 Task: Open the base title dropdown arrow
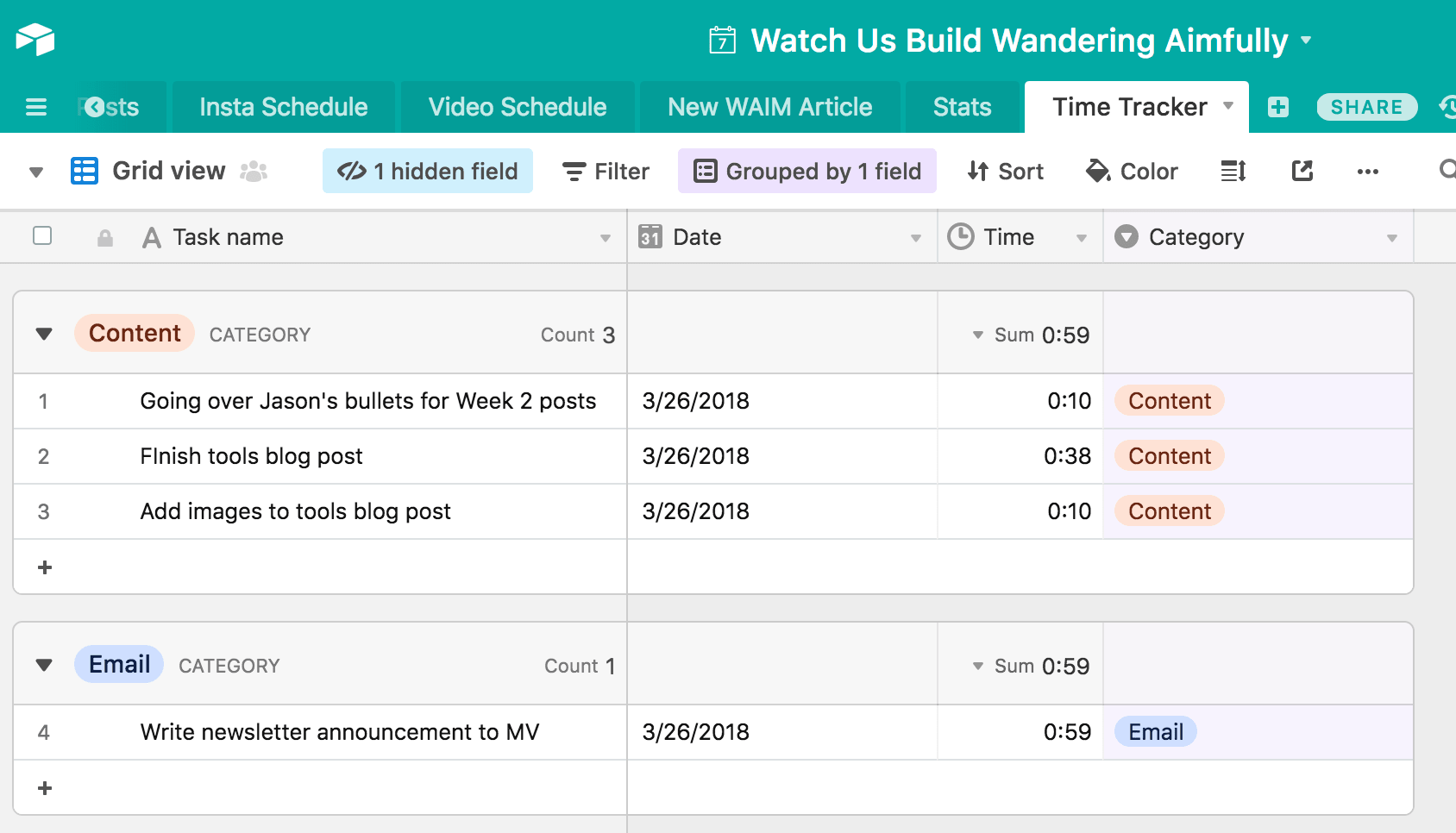[x=1306, y=40]
